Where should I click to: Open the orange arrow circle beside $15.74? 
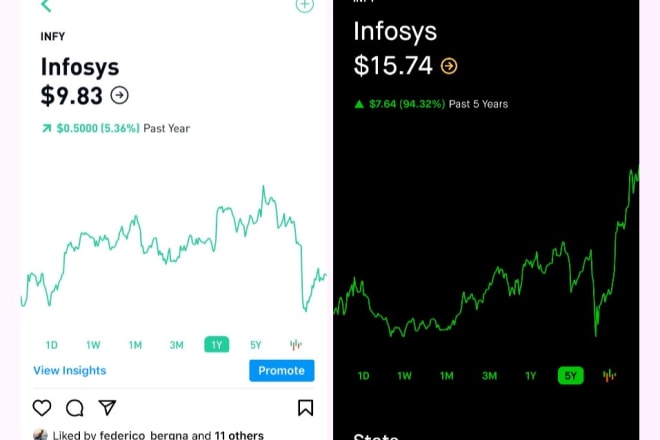(449, 66)
